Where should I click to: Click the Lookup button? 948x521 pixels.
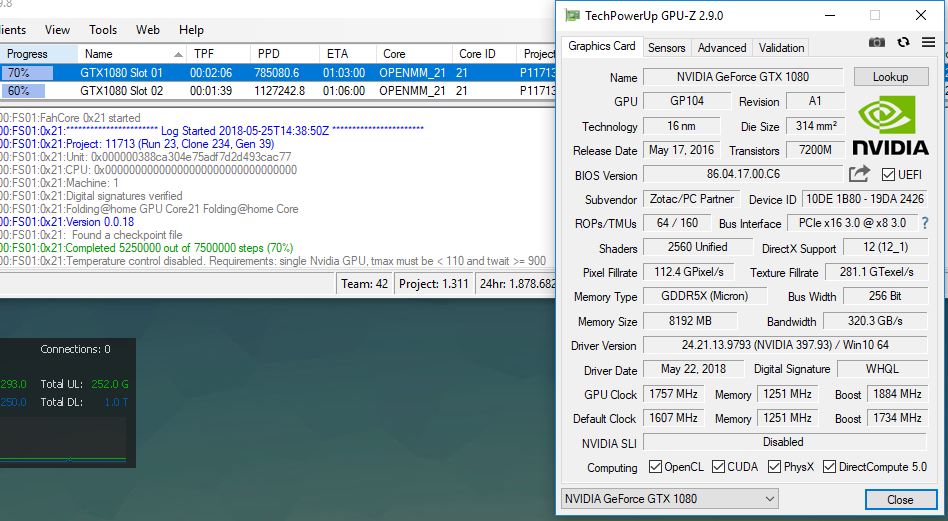point(890,77)
